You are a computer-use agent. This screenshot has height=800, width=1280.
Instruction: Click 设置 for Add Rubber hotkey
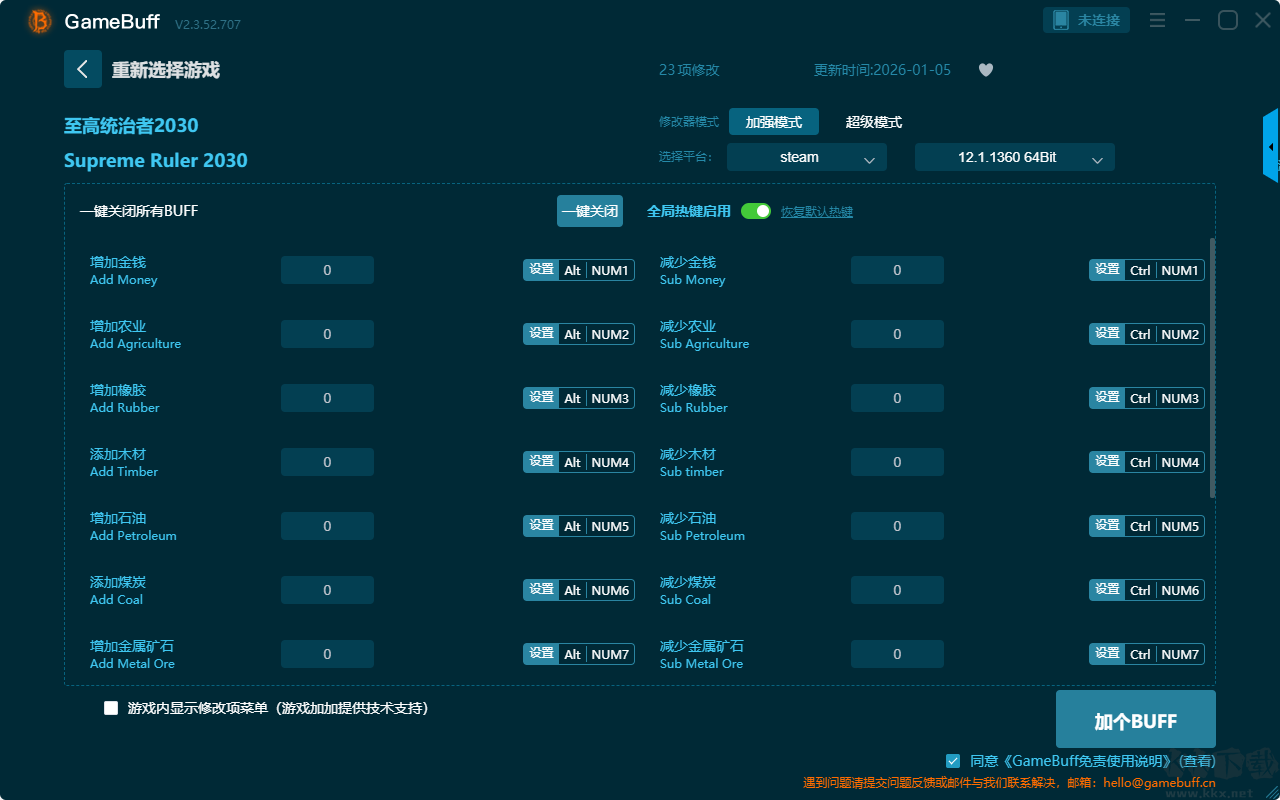(541, 398)
